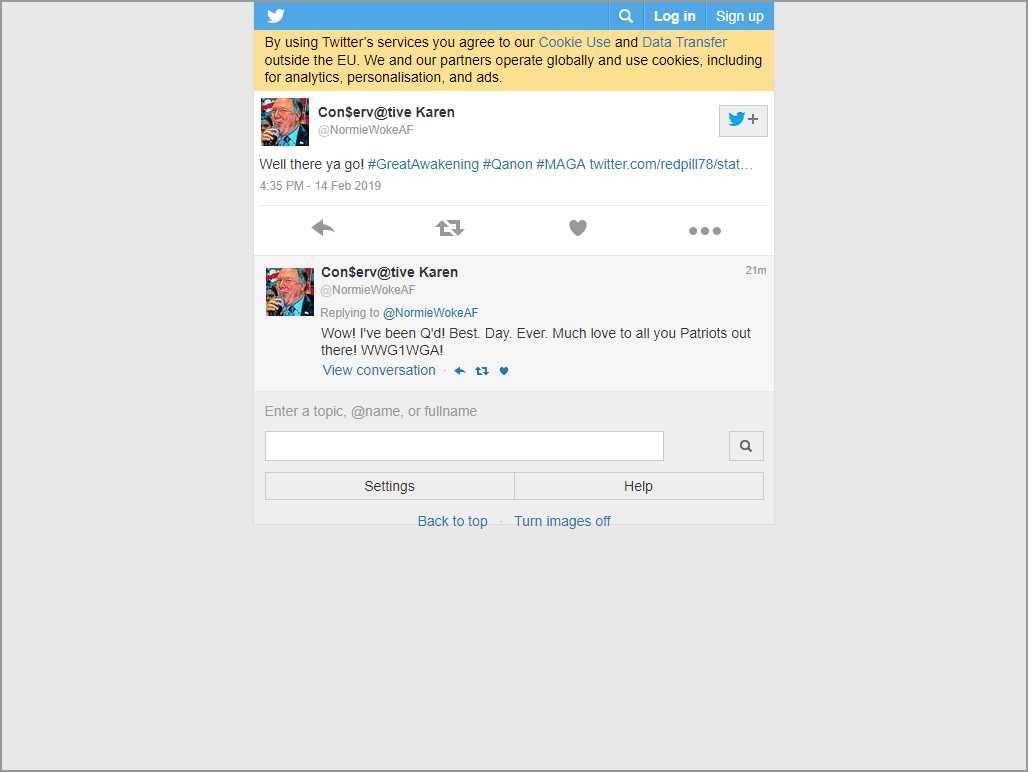Click small retweet icon in reply tweet
The height and width of the screenshot is (772, 1028).
(x=482, y=371)
